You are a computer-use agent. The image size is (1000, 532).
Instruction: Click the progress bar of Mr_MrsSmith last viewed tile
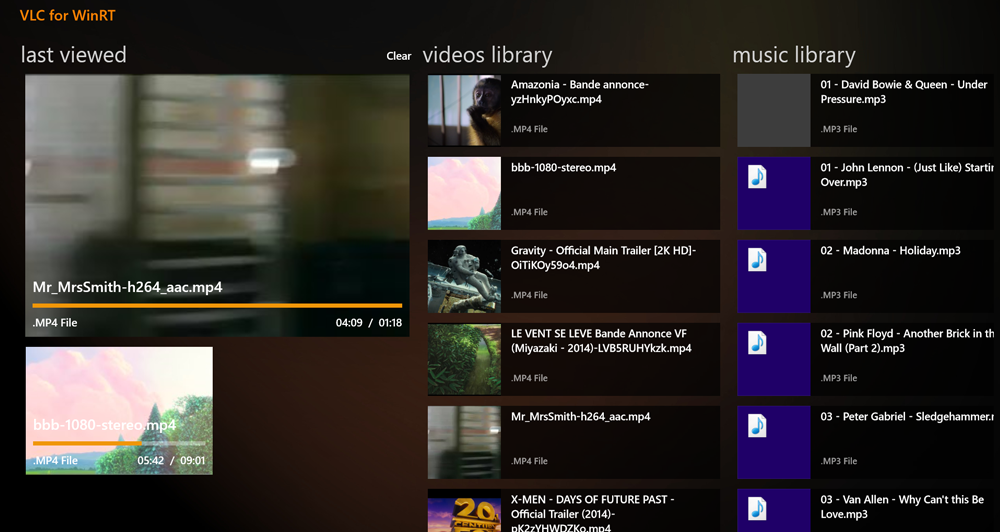[217, 306]
